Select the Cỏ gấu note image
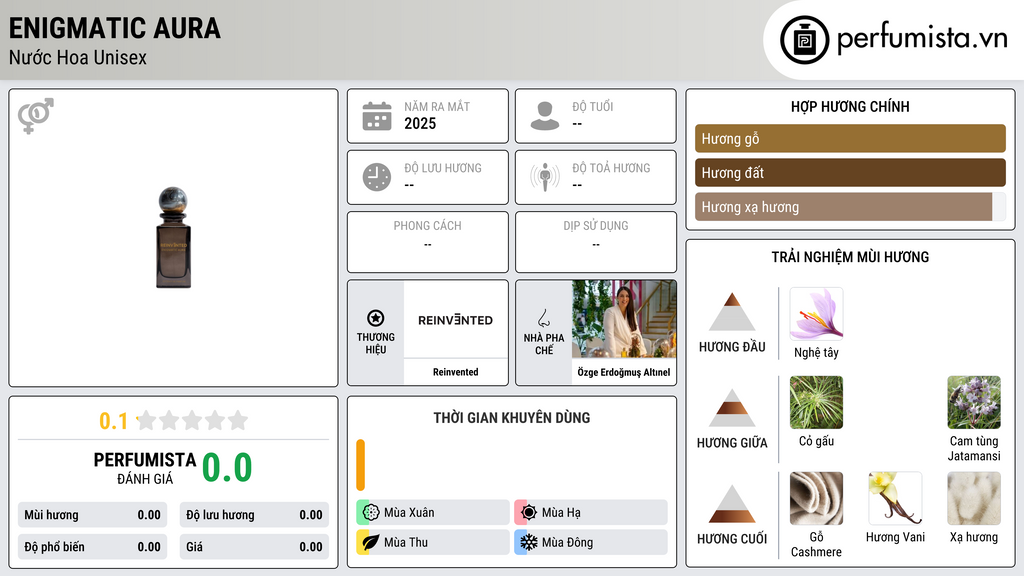 point(816,402)
